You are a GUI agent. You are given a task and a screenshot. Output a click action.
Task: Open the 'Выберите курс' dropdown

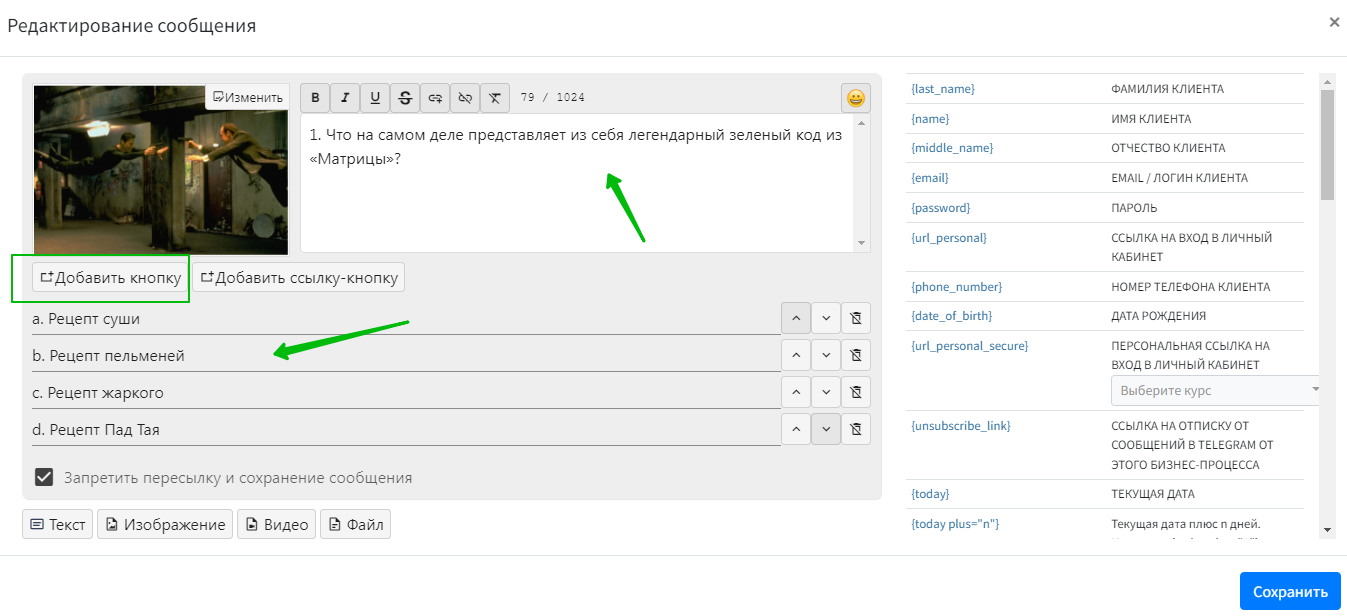click(x=1215, y=390)
